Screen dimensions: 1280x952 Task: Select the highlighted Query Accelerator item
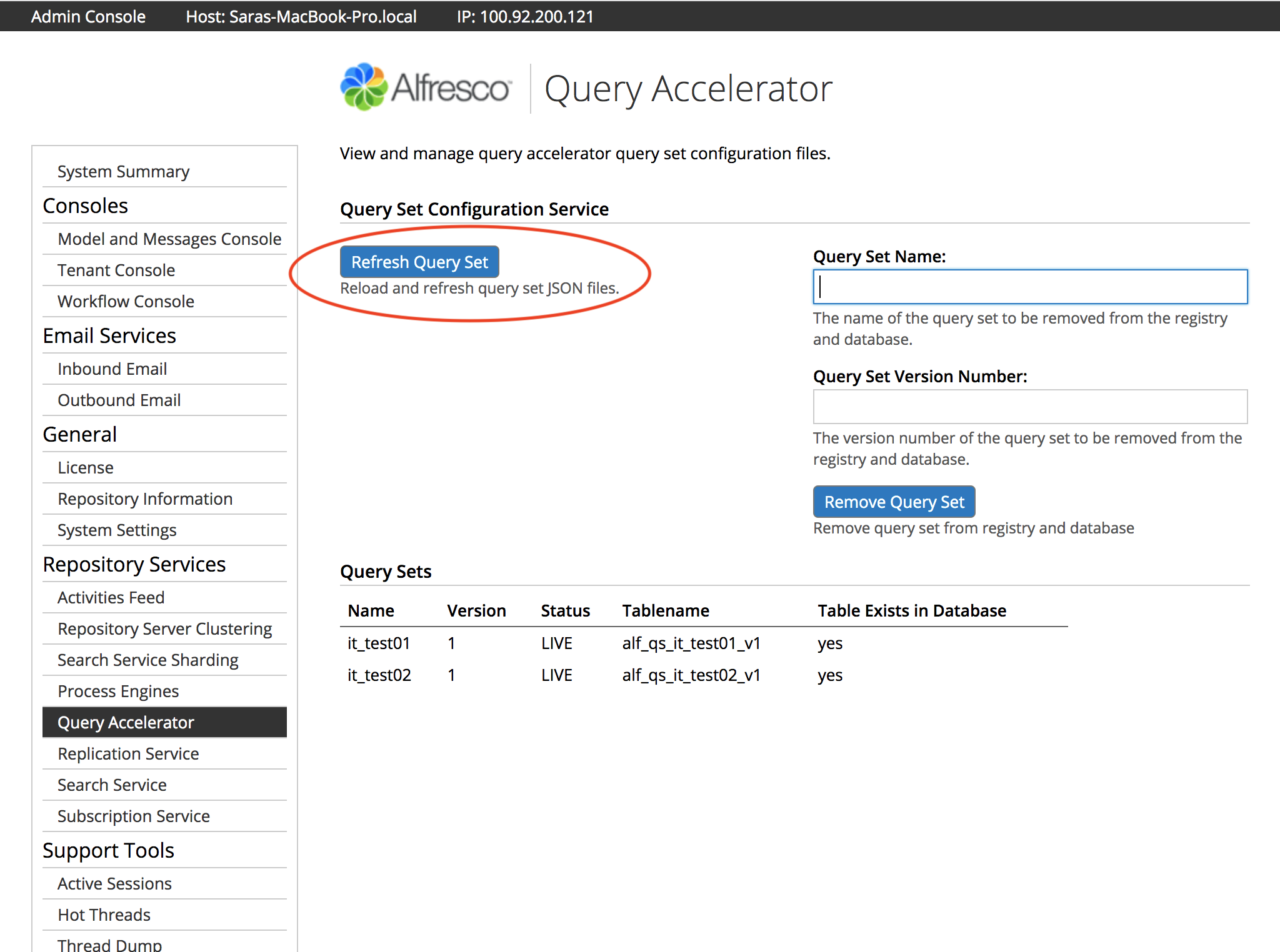click(126, 723)
